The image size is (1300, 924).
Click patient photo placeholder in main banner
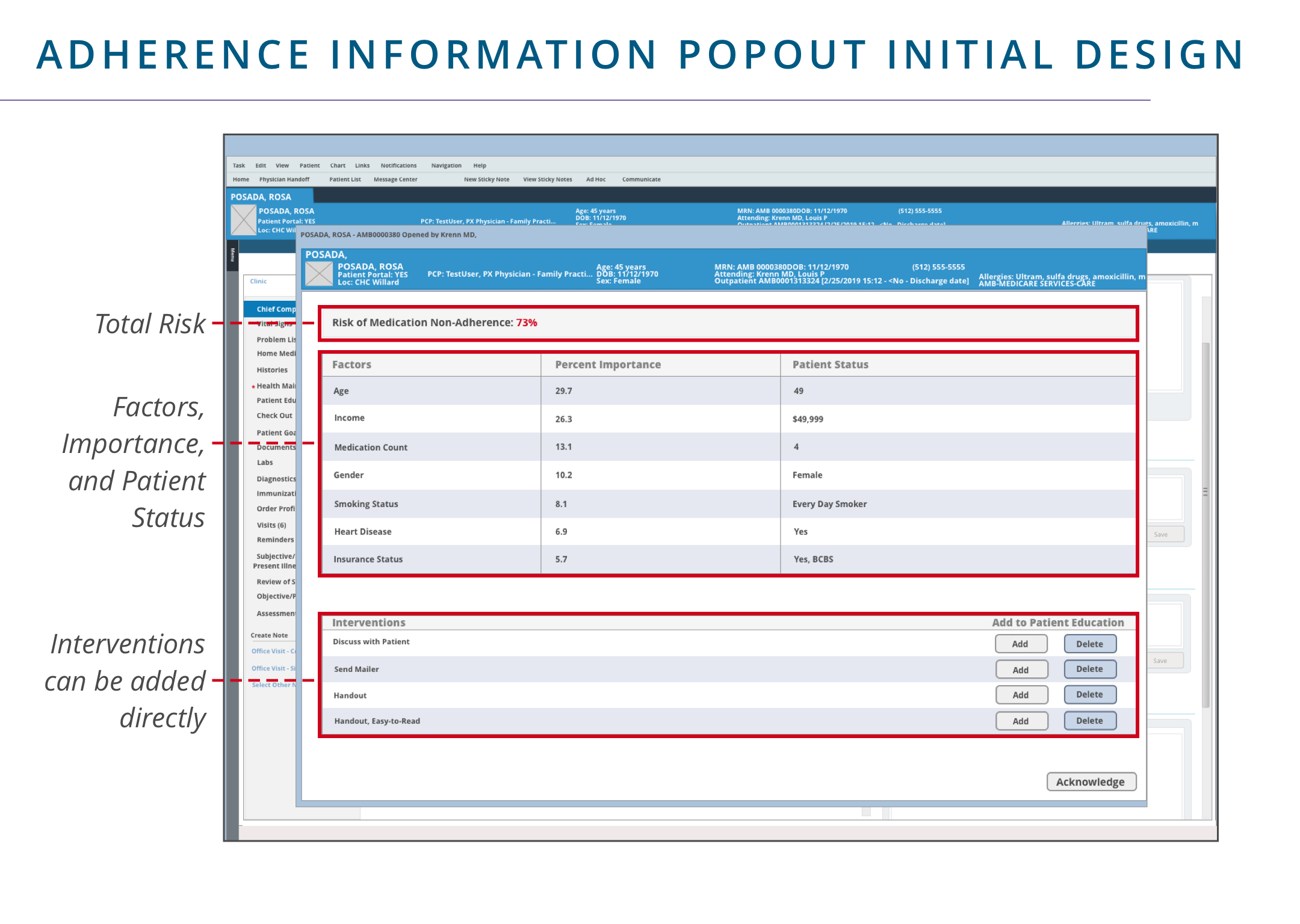coord(243,220)
